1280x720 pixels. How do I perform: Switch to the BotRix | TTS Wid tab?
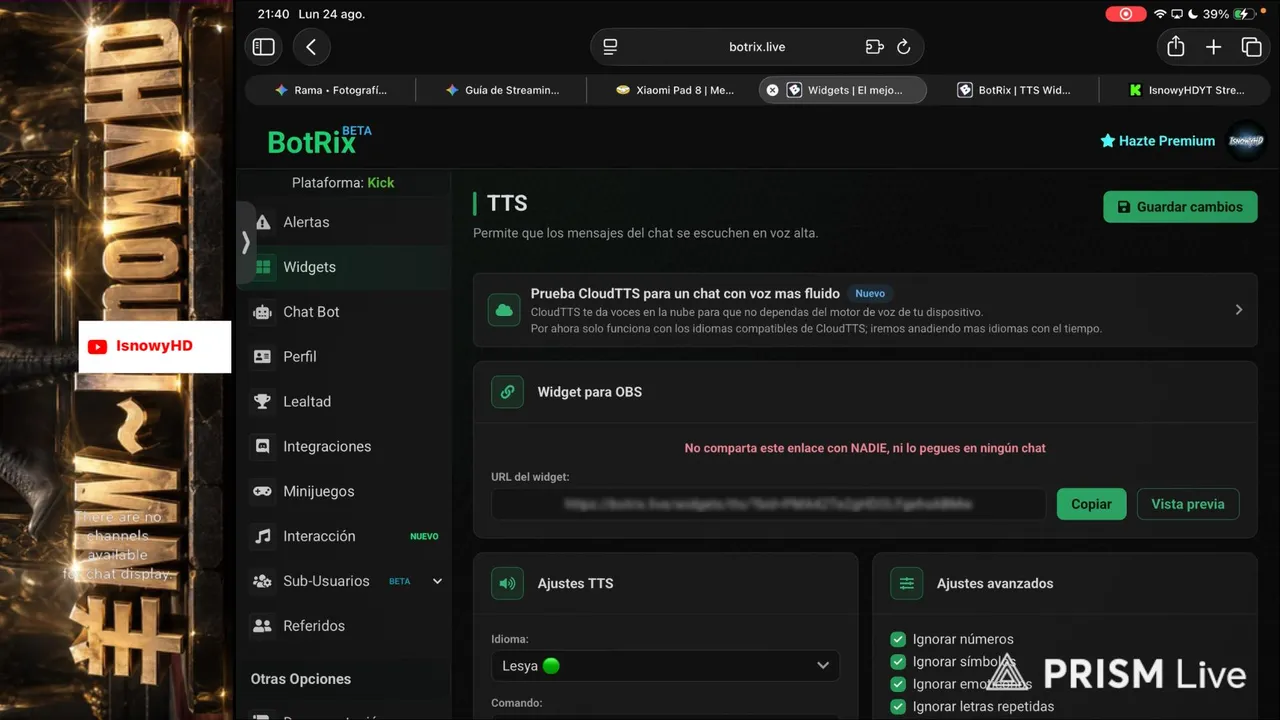pyautogui.click(x=1014, y=90)
